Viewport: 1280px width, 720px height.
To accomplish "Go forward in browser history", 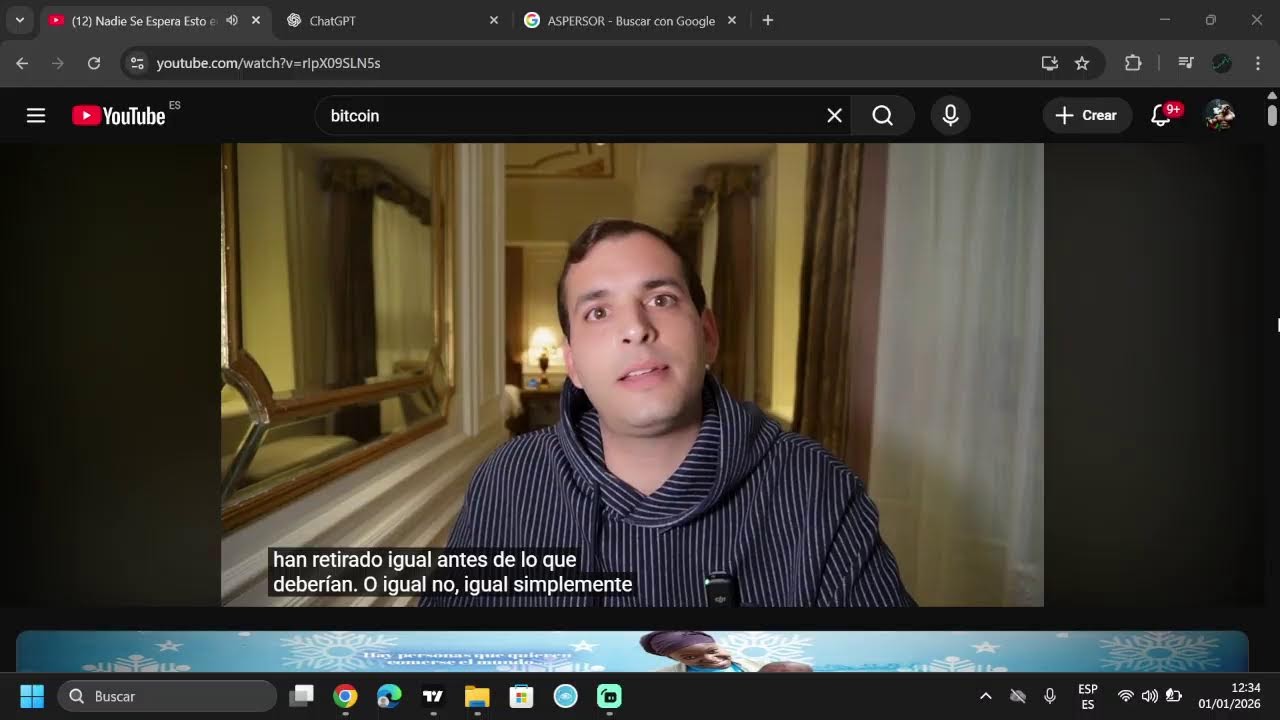I will click(x=58, y=63).
